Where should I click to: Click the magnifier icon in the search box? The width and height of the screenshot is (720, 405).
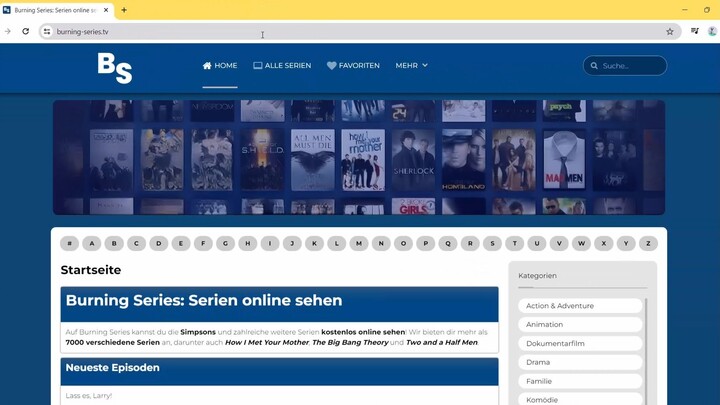(594, 66)
